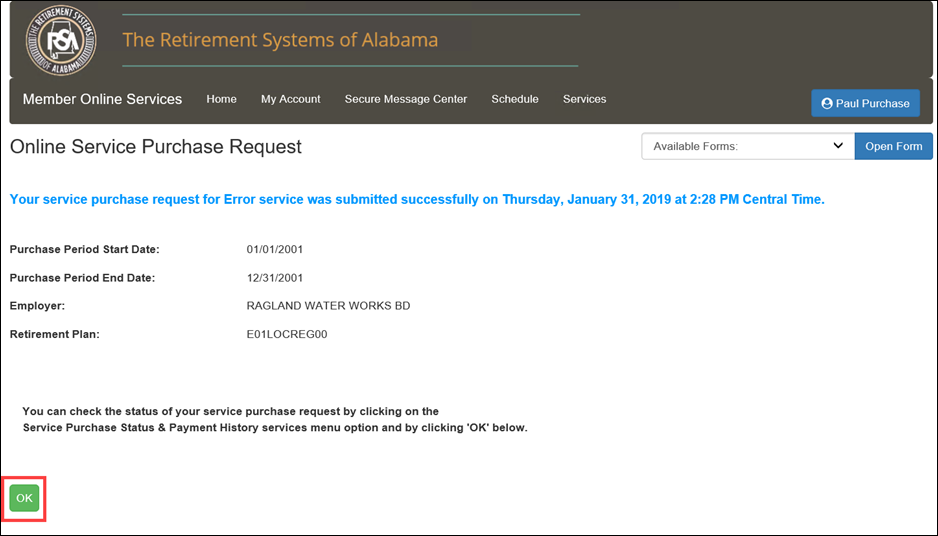Go to the Home page
The height and width of the screenshot is (536, 938).
pyautogui.click(x=221, y=99)
